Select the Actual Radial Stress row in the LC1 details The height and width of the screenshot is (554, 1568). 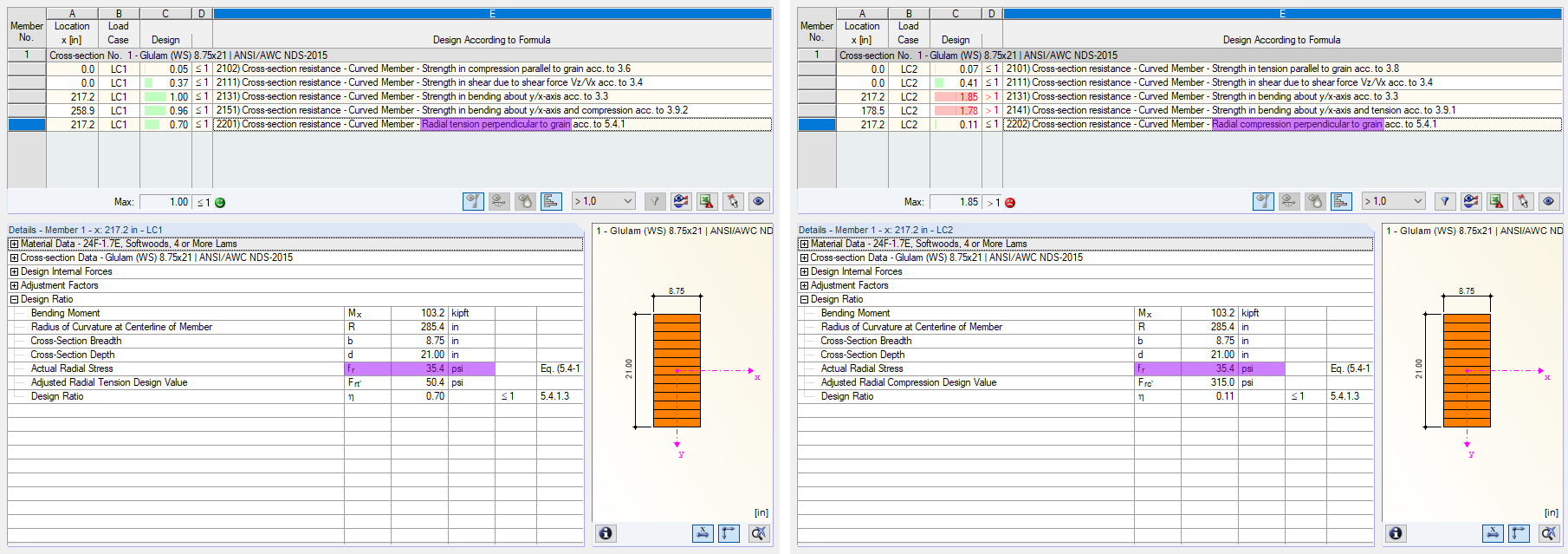tap(295, 368)
